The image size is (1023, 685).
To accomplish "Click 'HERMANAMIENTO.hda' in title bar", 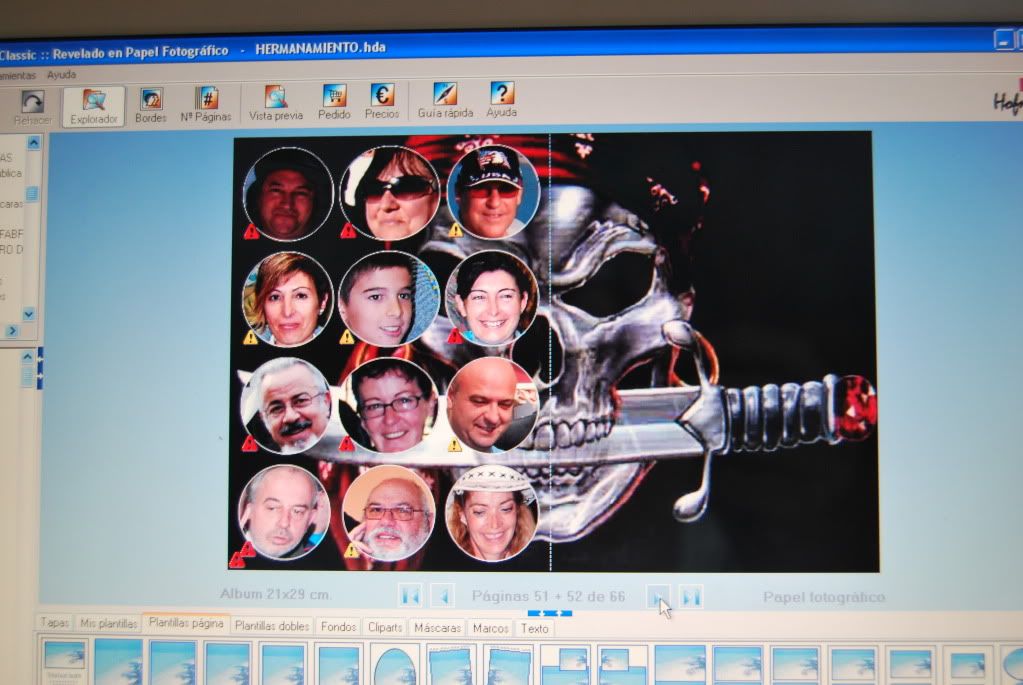I will (320, 48).
